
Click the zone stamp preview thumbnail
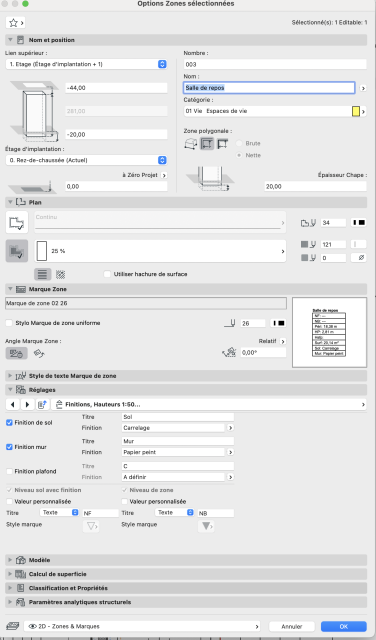tap(329, 332)
